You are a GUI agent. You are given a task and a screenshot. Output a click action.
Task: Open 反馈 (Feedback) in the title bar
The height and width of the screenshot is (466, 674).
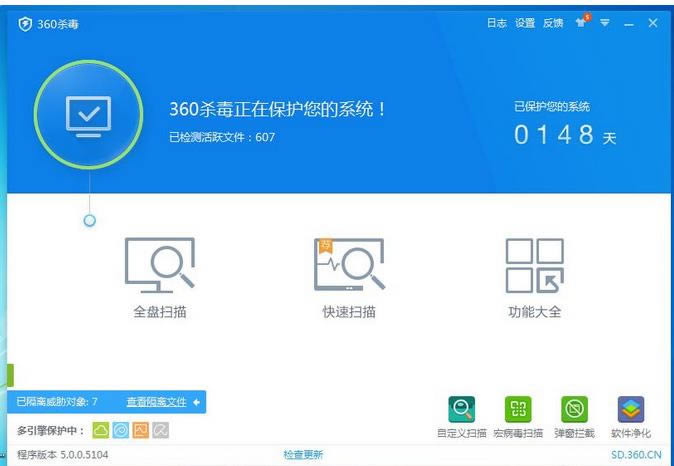[553, 24]
